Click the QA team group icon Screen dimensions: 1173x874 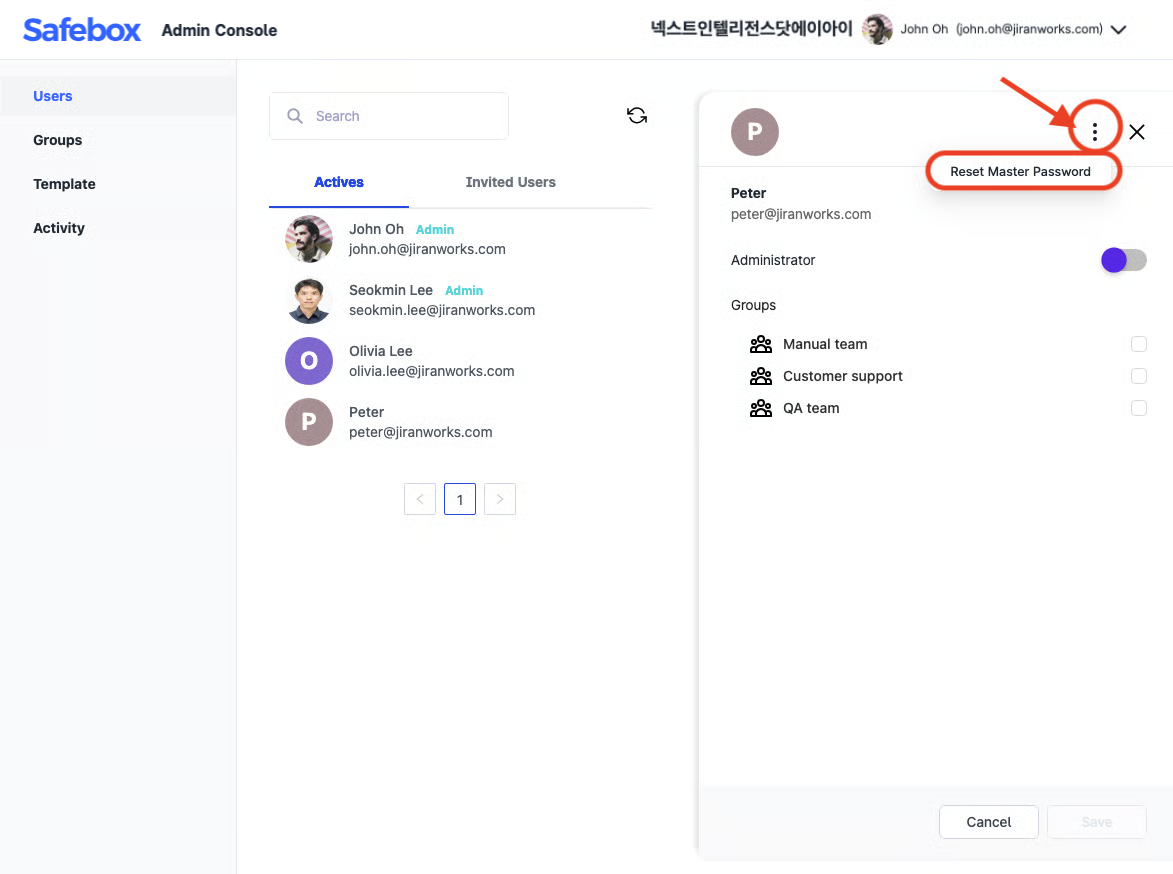[x=761, y=408]
